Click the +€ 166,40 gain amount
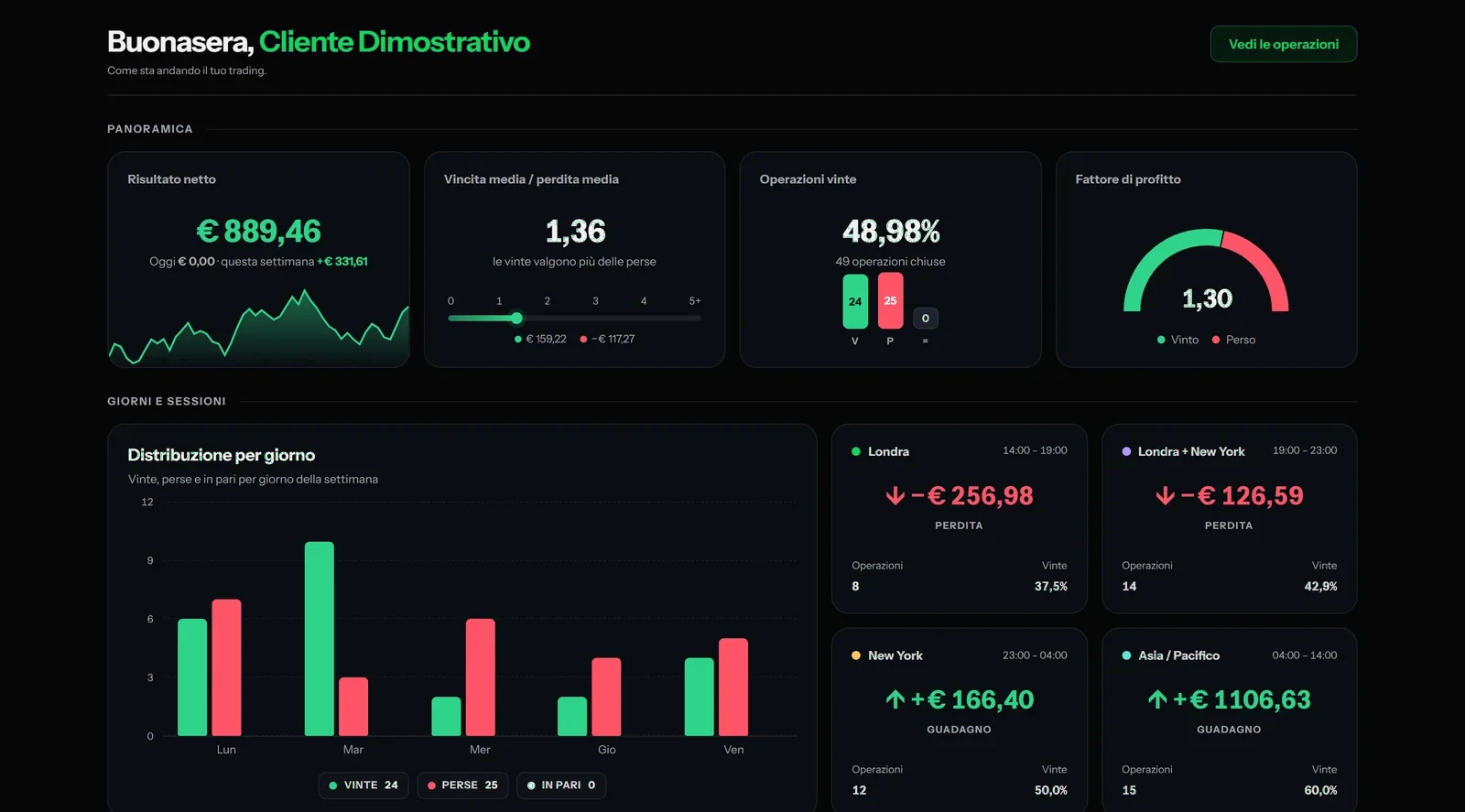This screenshot has width=1465, height=812. pos(971,700)
